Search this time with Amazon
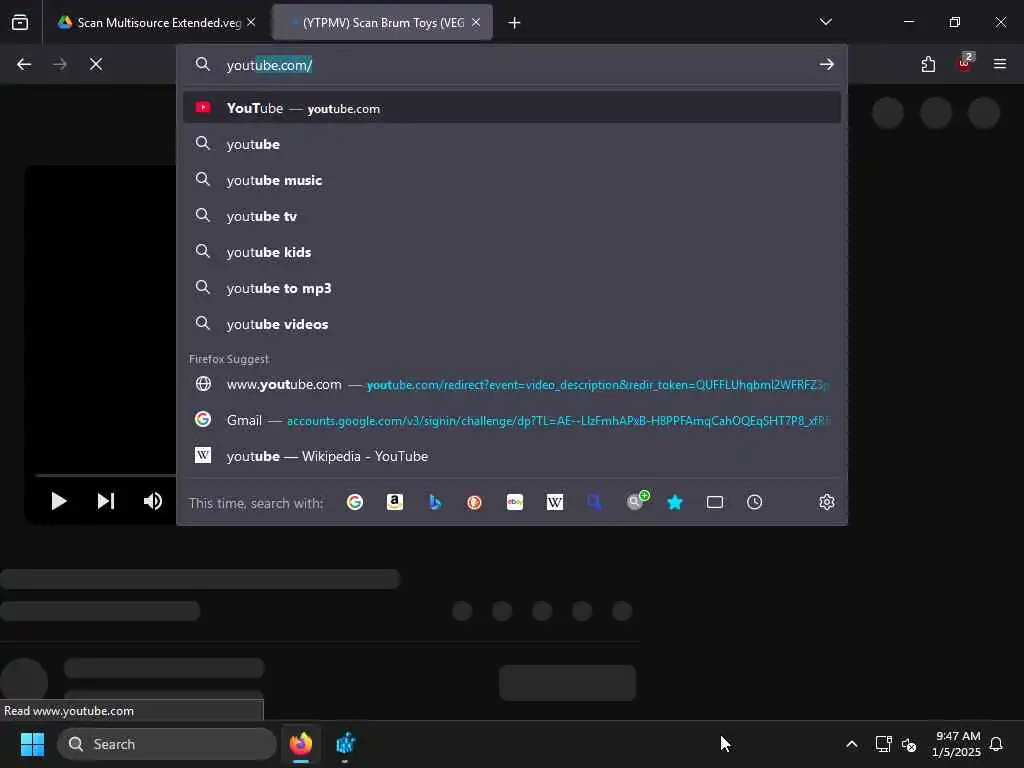Viewport: 1024px width, 768px height. click(394, 502)
